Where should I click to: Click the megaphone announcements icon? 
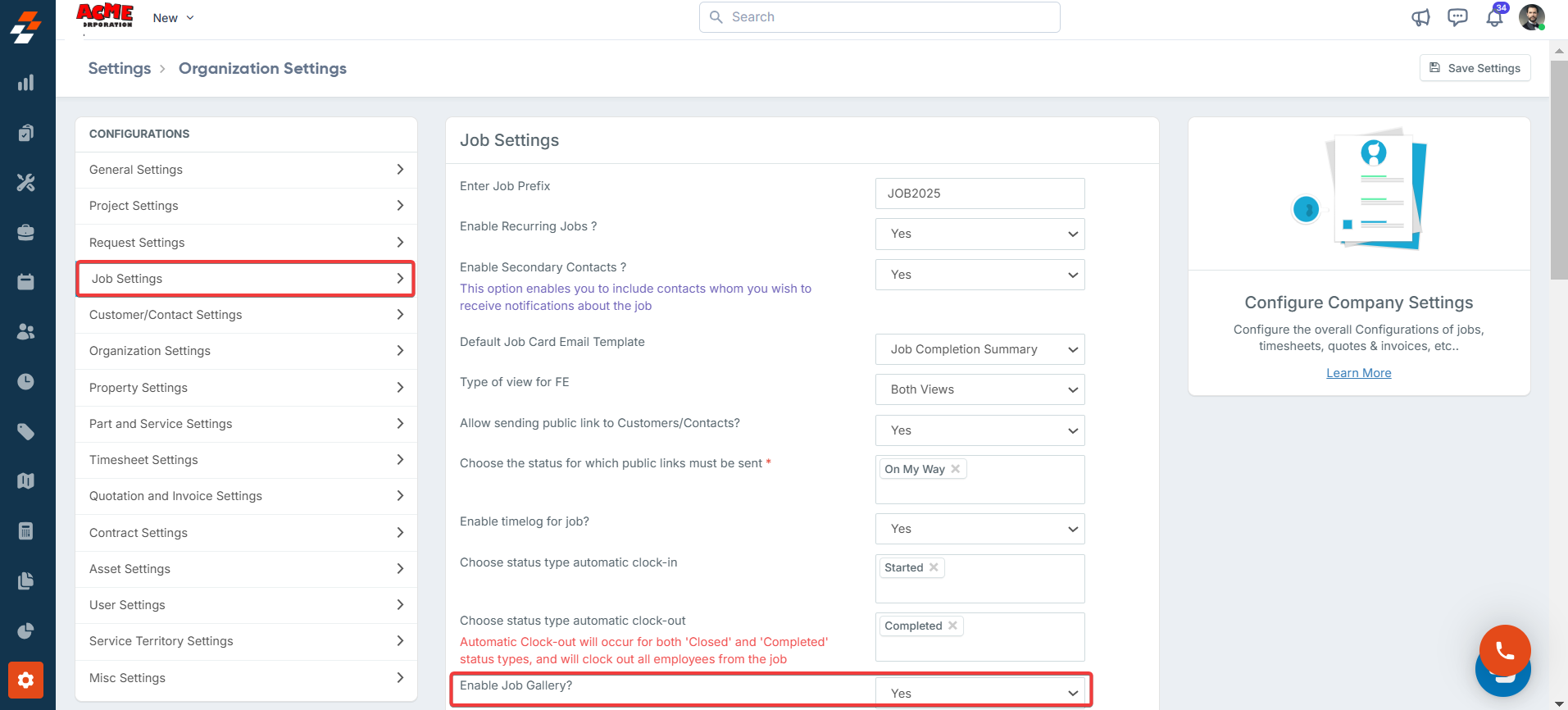pos(1420,18)
